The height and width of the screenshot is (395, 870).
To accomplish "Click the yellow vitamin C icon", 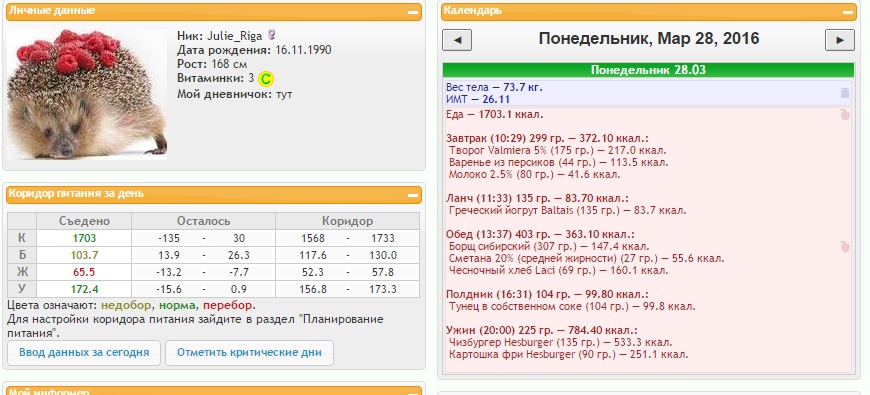I will [266, 79].
